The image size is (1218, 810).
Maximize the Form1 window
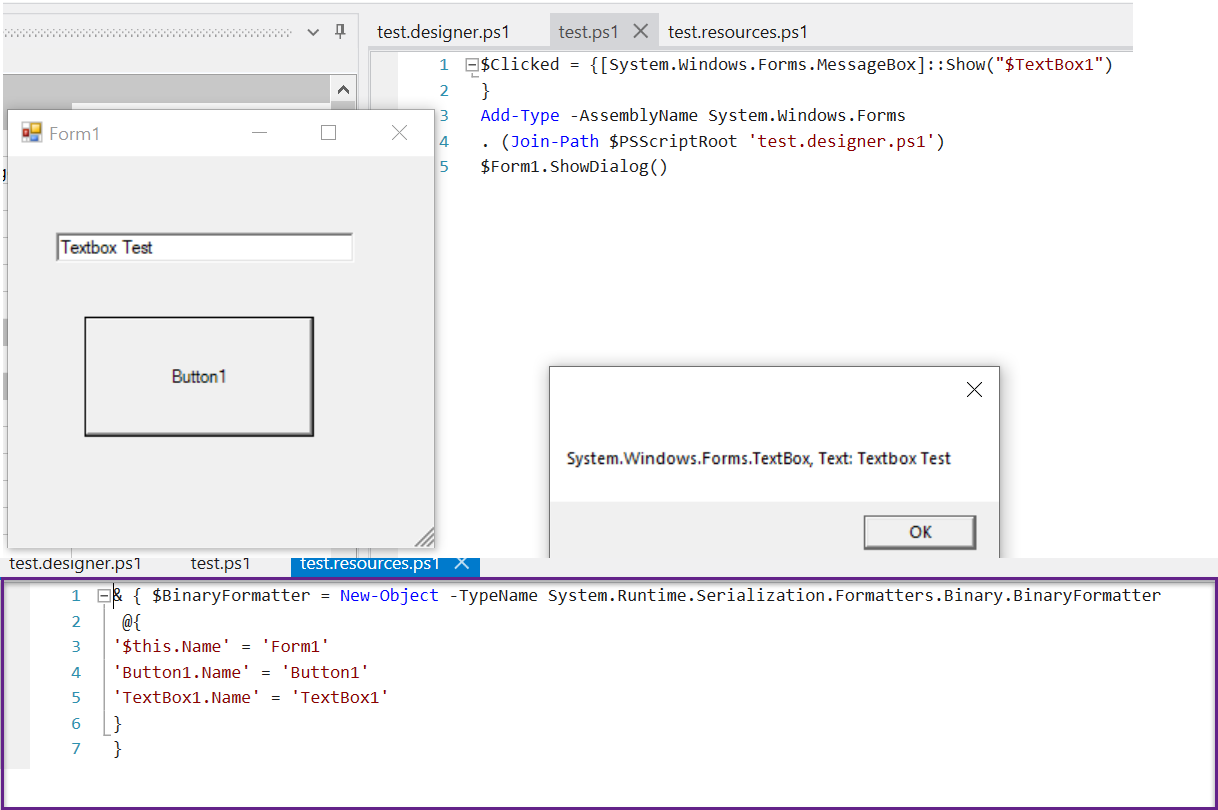(328, 133)
